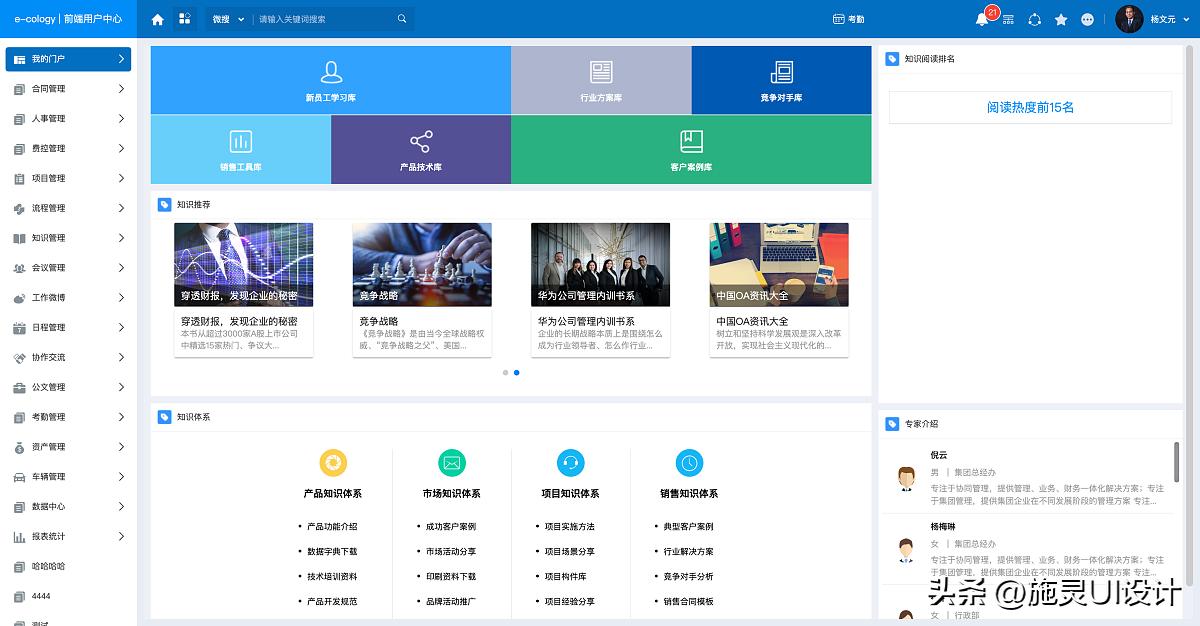
Task: Open the 微搜 search type dropdown
Action: point(227,19)
